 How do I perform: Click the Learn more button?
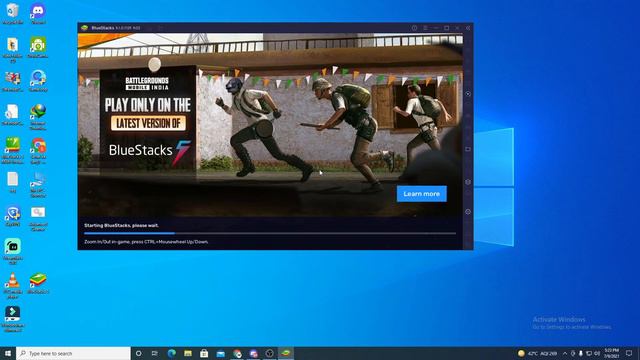pyautogui.click(x=422, y=194)
